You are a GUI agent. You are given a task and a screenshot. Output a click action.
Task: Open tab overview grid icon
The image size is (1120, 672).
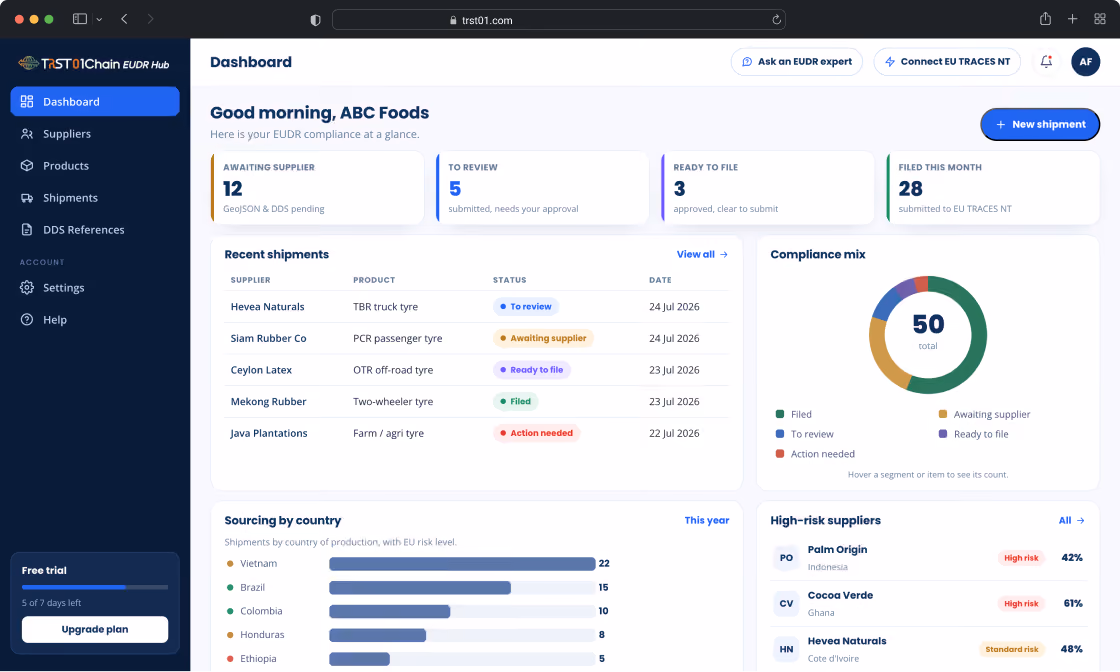1099,19
